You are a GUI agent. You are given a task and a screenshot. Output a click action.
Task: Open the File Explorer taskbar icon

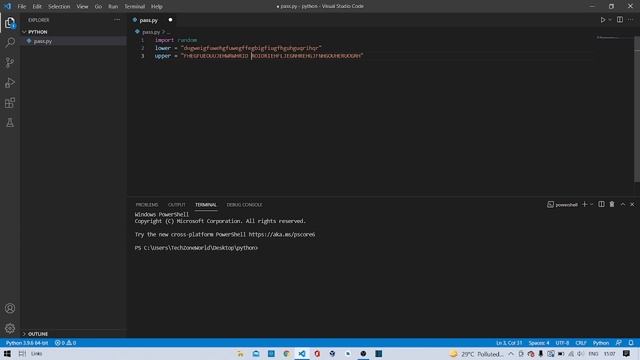(240, 354)
